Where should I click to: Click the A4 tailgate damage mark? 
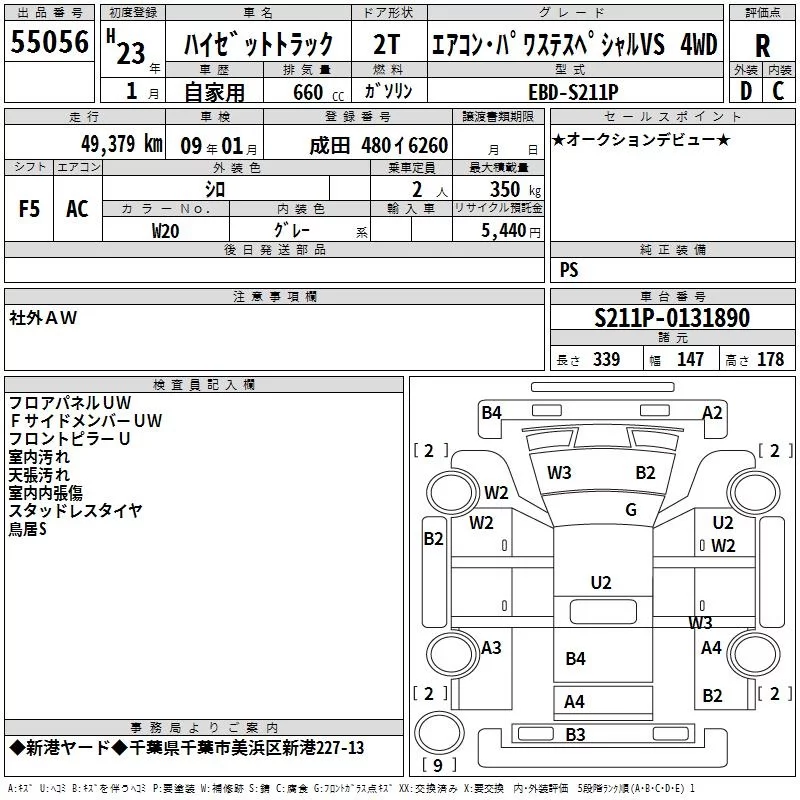574,702
